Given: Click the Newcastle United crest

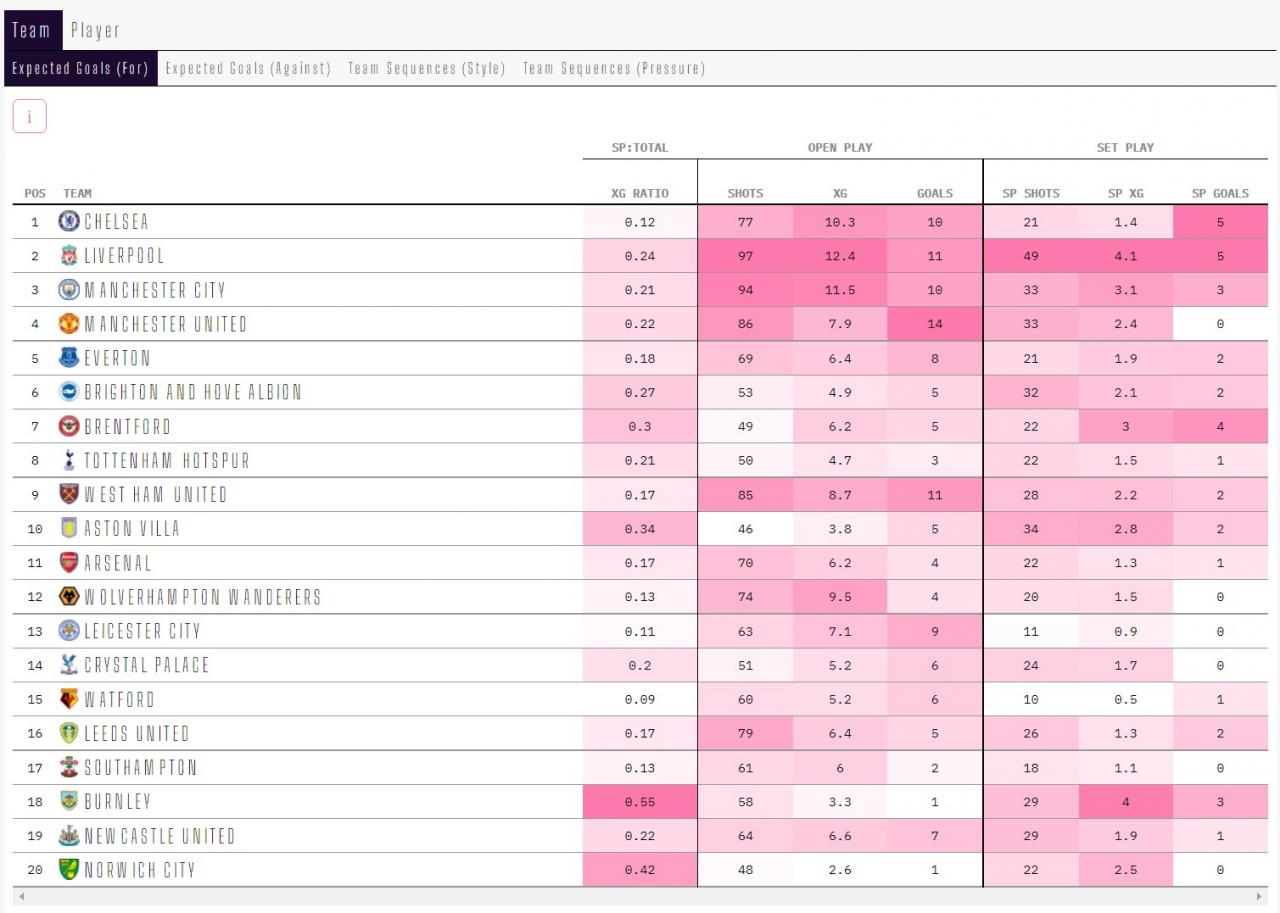Looking at the screenshot, I should click(68, 835).
